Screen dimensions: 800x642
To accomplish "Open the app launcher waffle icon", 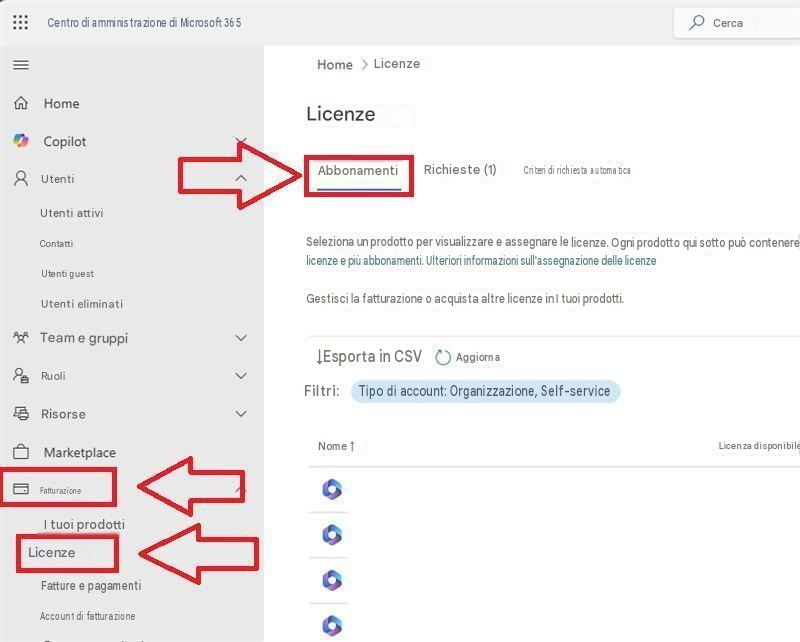I will 20,22.
